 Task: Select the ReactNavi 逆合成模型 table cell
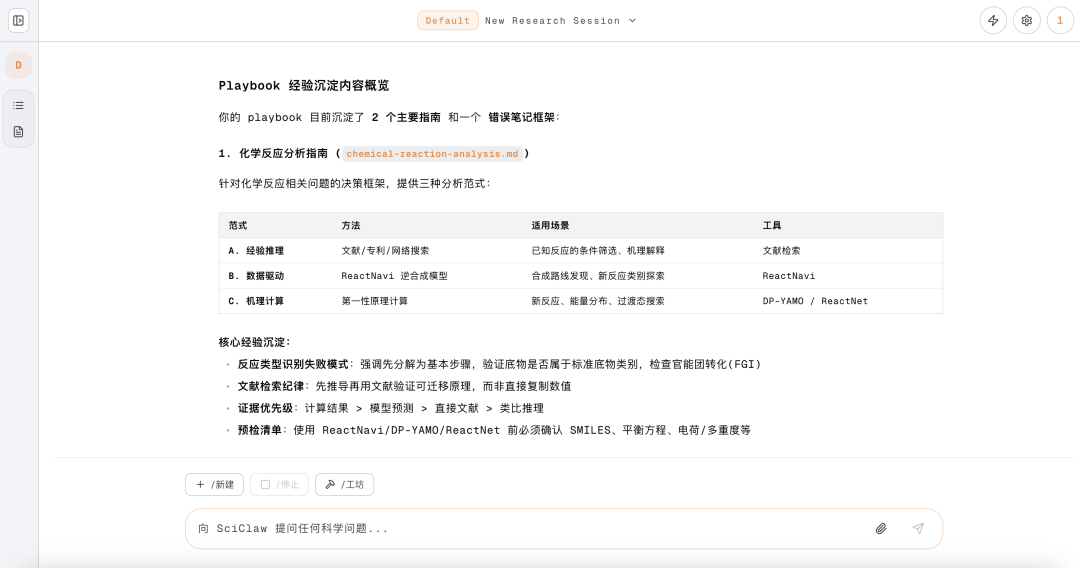[x=394, y=275]
